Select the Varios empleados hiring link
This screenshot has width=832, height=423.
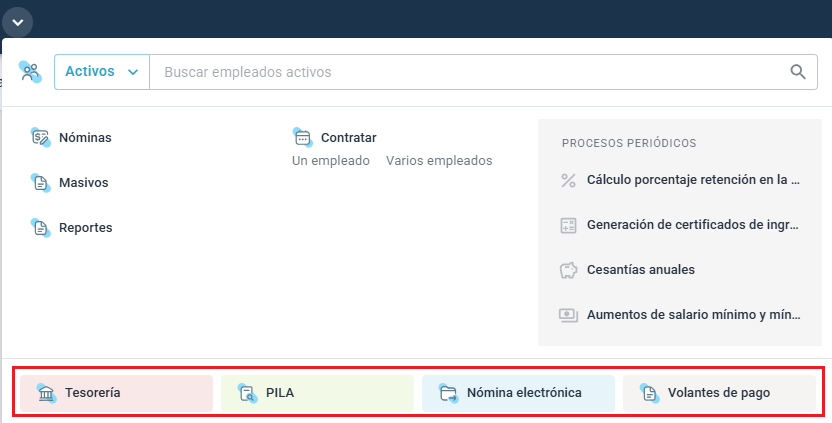pyautogui.click(x=438, y=161)
